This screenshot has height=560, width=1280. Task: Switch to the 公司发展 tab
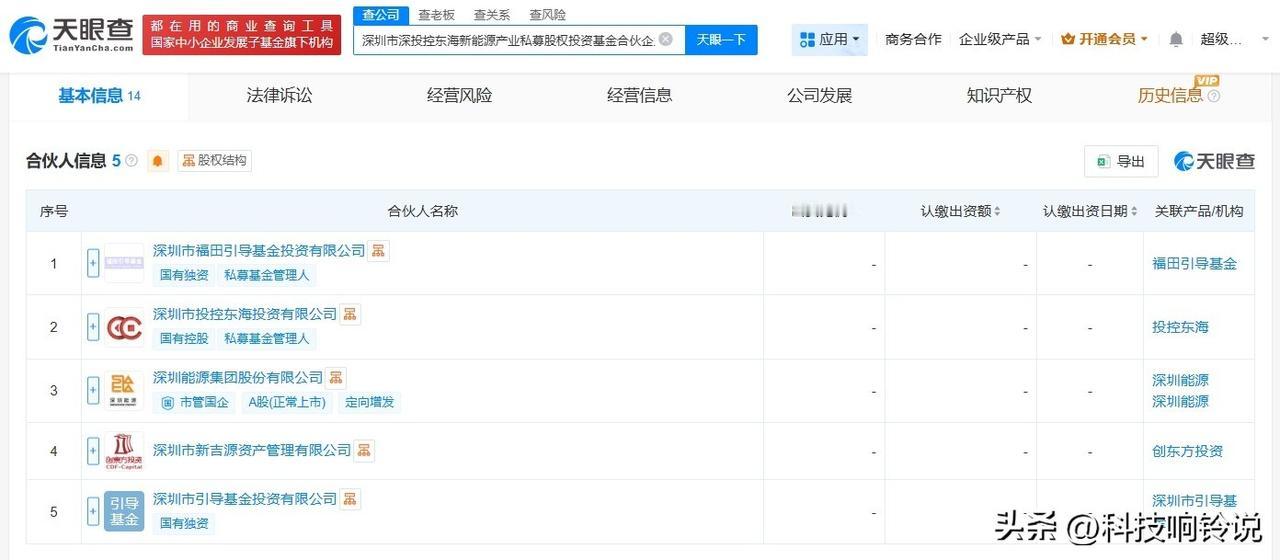[819, 96]
